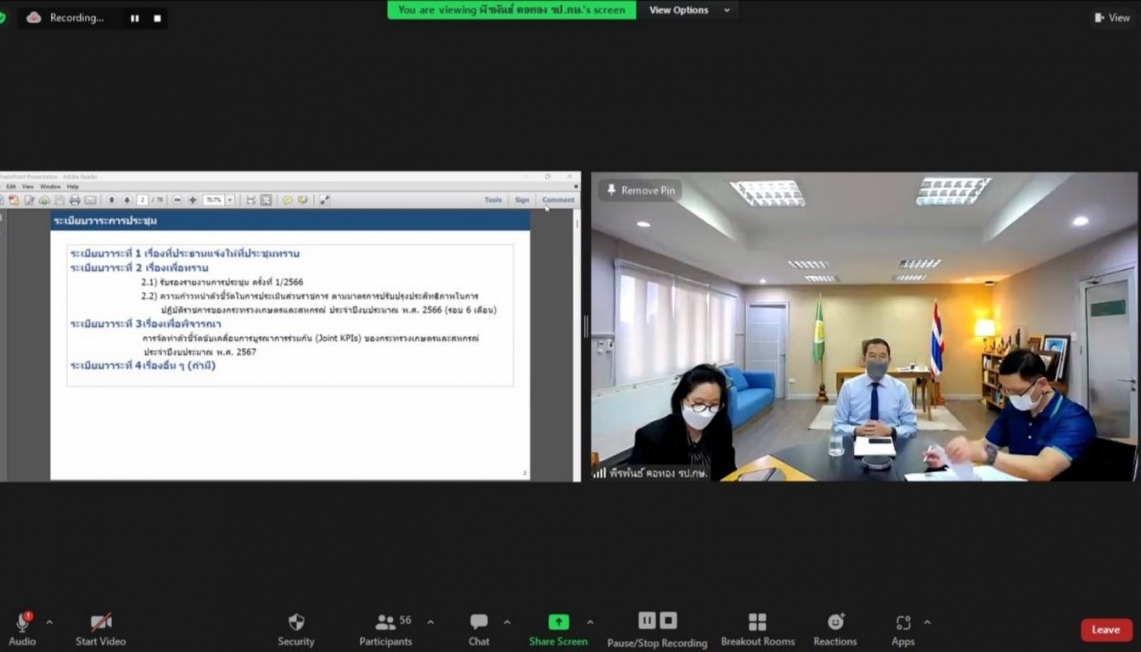Screen dimensions: 1141x652
Task: Click the Fit Width scrolling icon
Action: click(250, 200)
